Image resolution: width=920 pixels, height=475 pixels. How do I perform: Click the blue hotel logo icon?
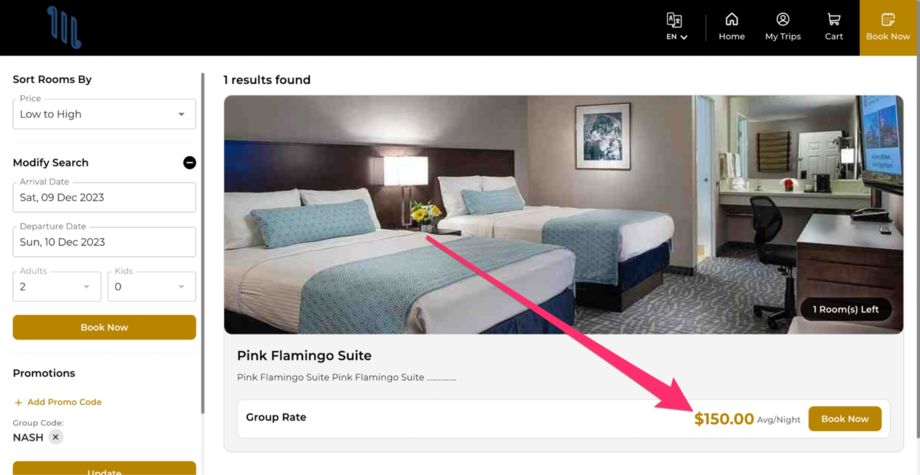point(64,27)
